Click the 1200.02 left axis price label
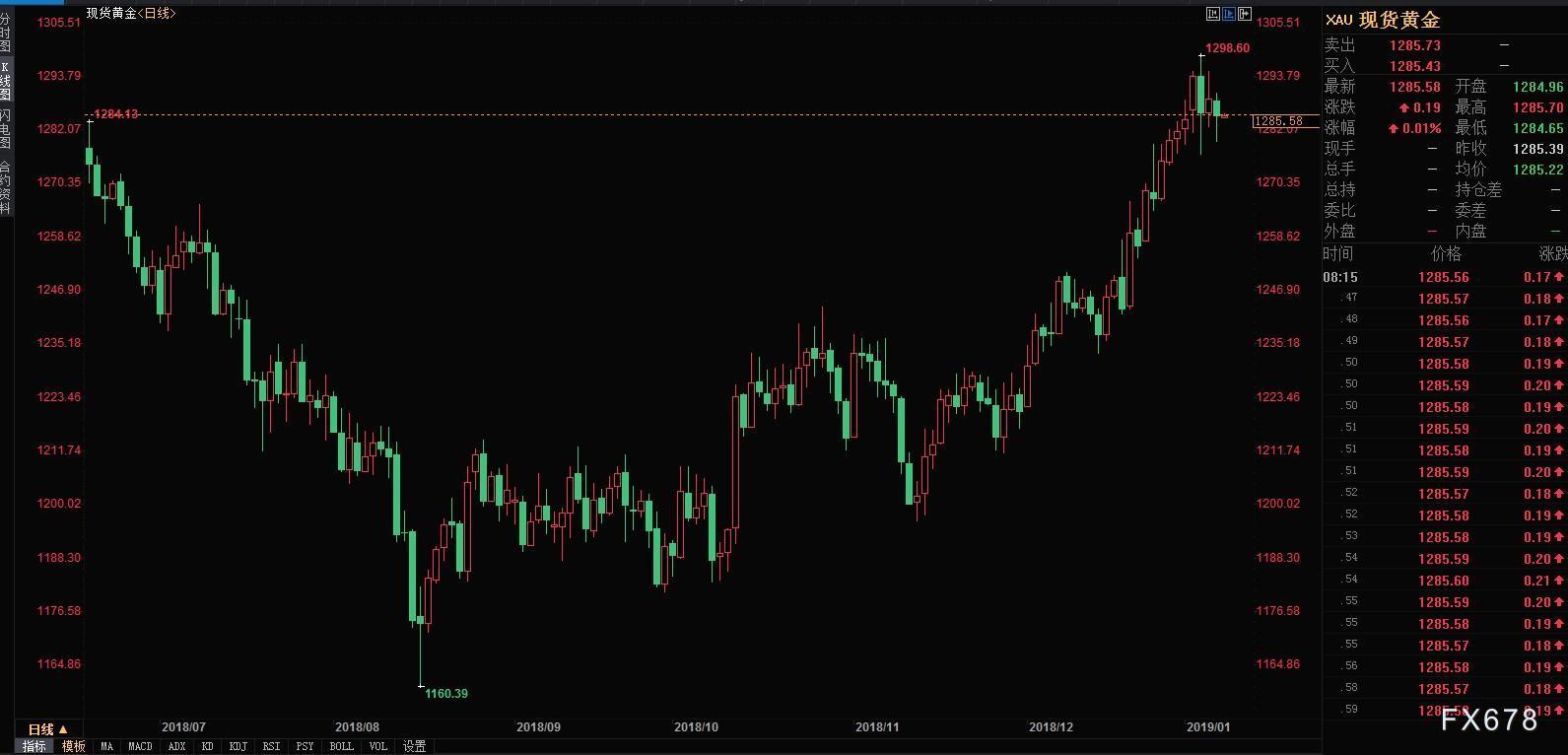Viewport: 1568px width, 755px height. pos(59,504)
